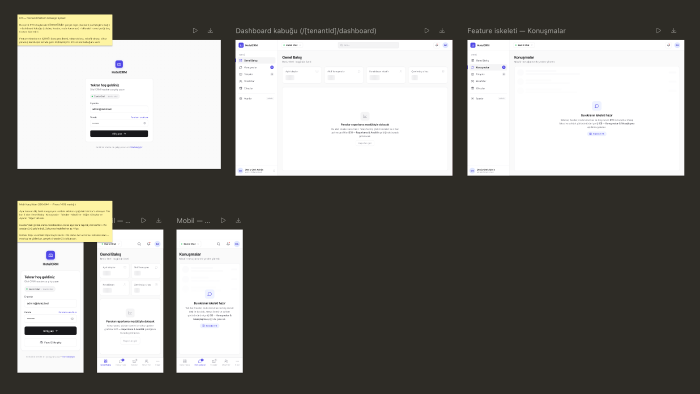Viewport: 700px width, 394px height.
Task: Expand user profile at Dashboard kabuğu sidebar bottom
Action: point(256,170)
